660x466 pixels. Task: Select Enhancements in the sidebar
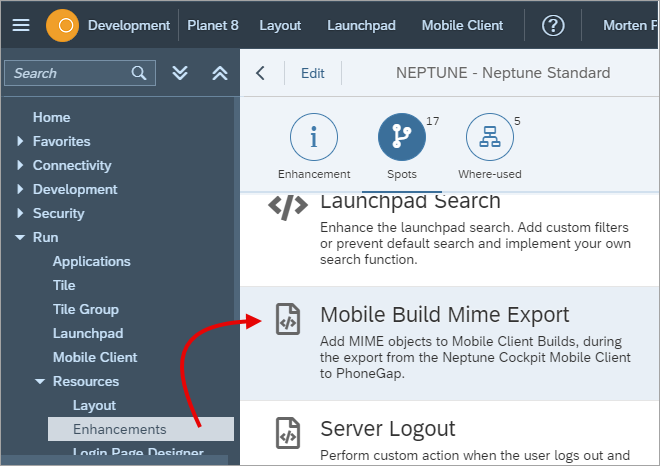141,429
